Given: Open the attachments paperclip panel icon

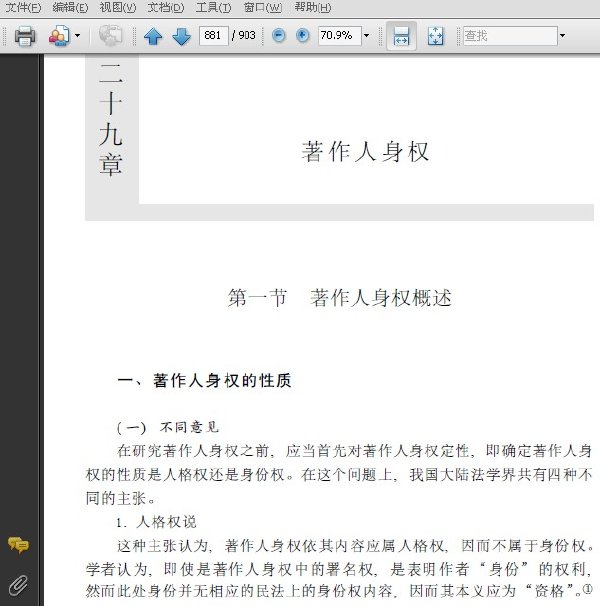Looking at the screenshot, I should 18,585.
